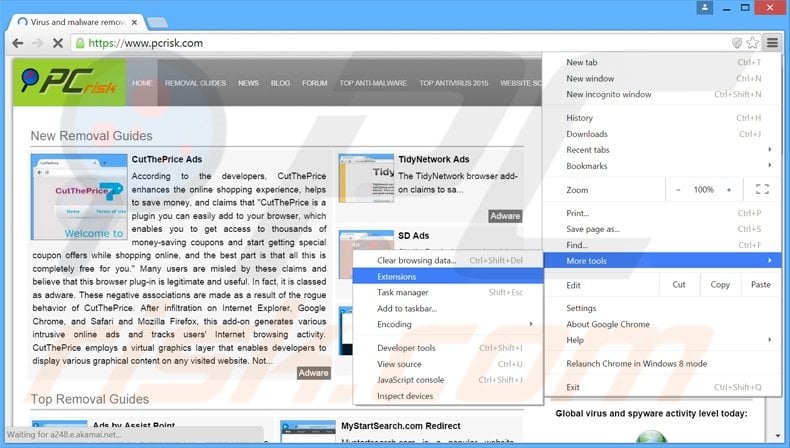Expand the Encoding submenu
Image resolution: width=790 pixels, height=448 pixels.
[448, 324]
